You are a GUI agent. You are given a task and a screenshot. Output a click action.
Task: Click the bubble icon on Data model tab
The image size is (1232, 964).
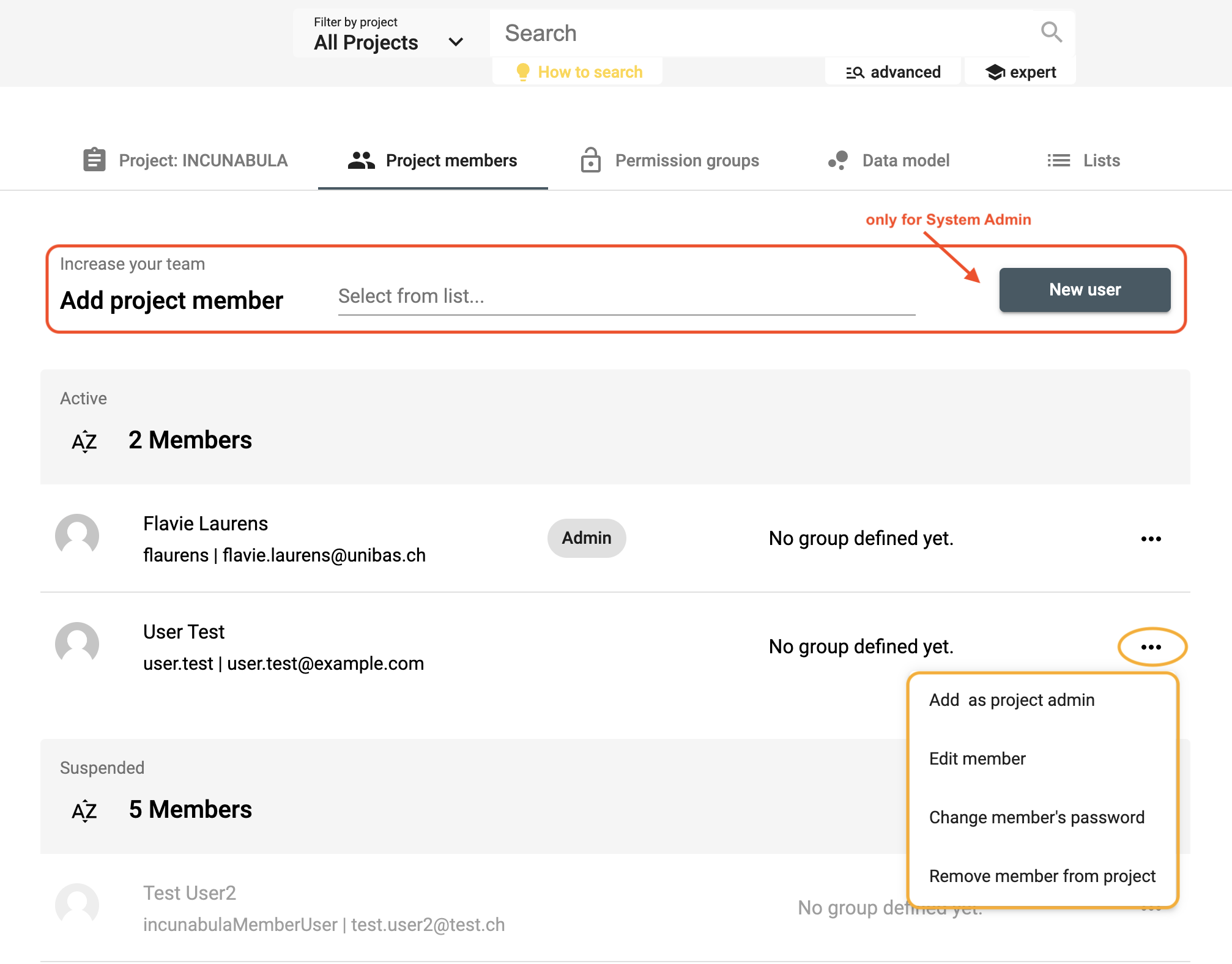(837, 160)
